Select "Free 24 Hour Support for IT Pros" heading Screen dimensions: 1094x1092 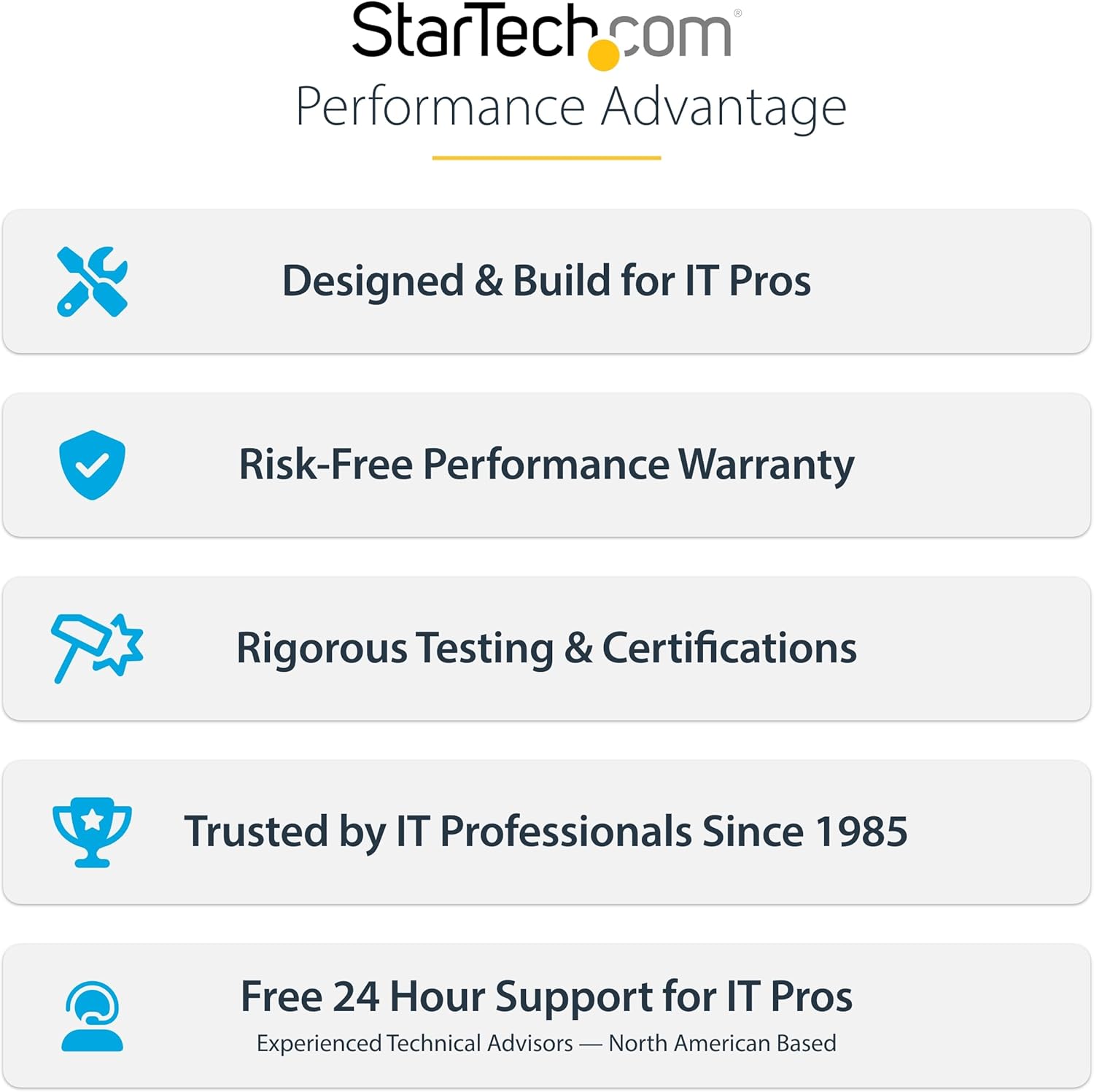click(x=546, y=996)
